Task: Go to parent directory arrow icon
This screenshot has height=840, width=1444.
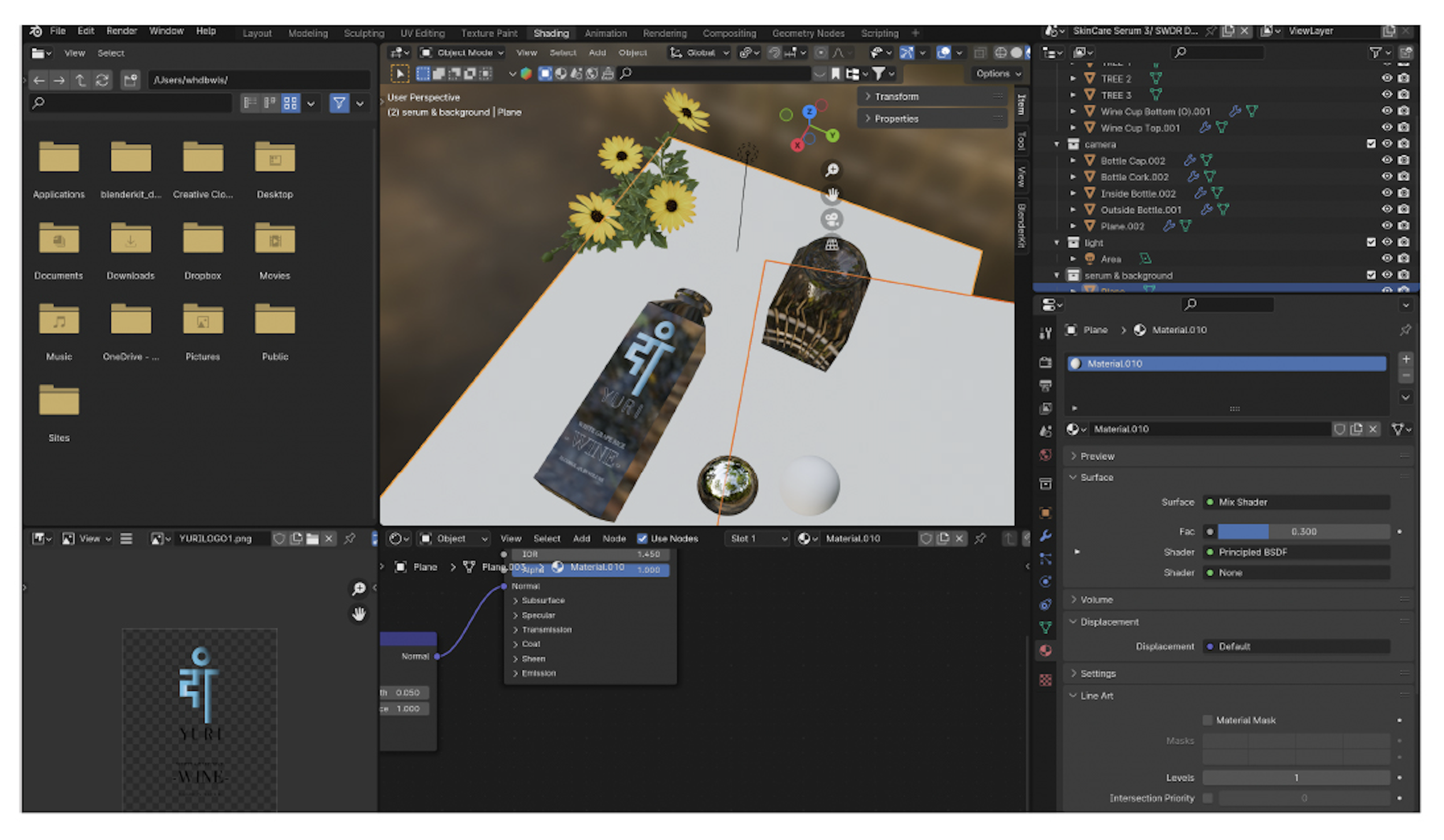Action: tap(80, 80)
